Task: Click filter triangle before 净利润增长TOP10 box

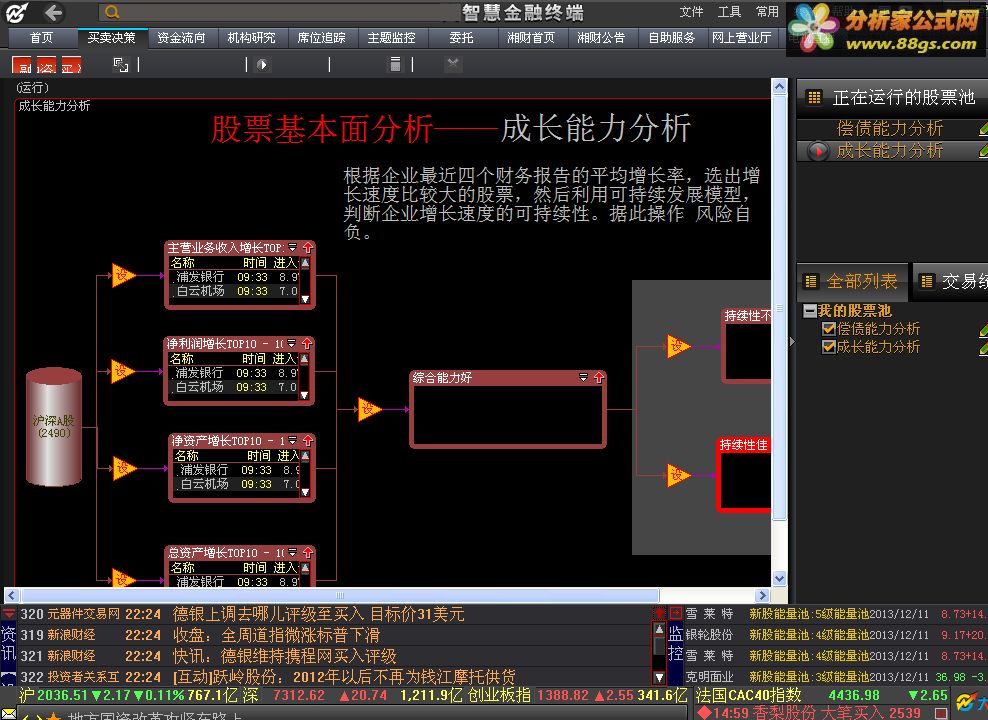Action: [x=122, y=371]
